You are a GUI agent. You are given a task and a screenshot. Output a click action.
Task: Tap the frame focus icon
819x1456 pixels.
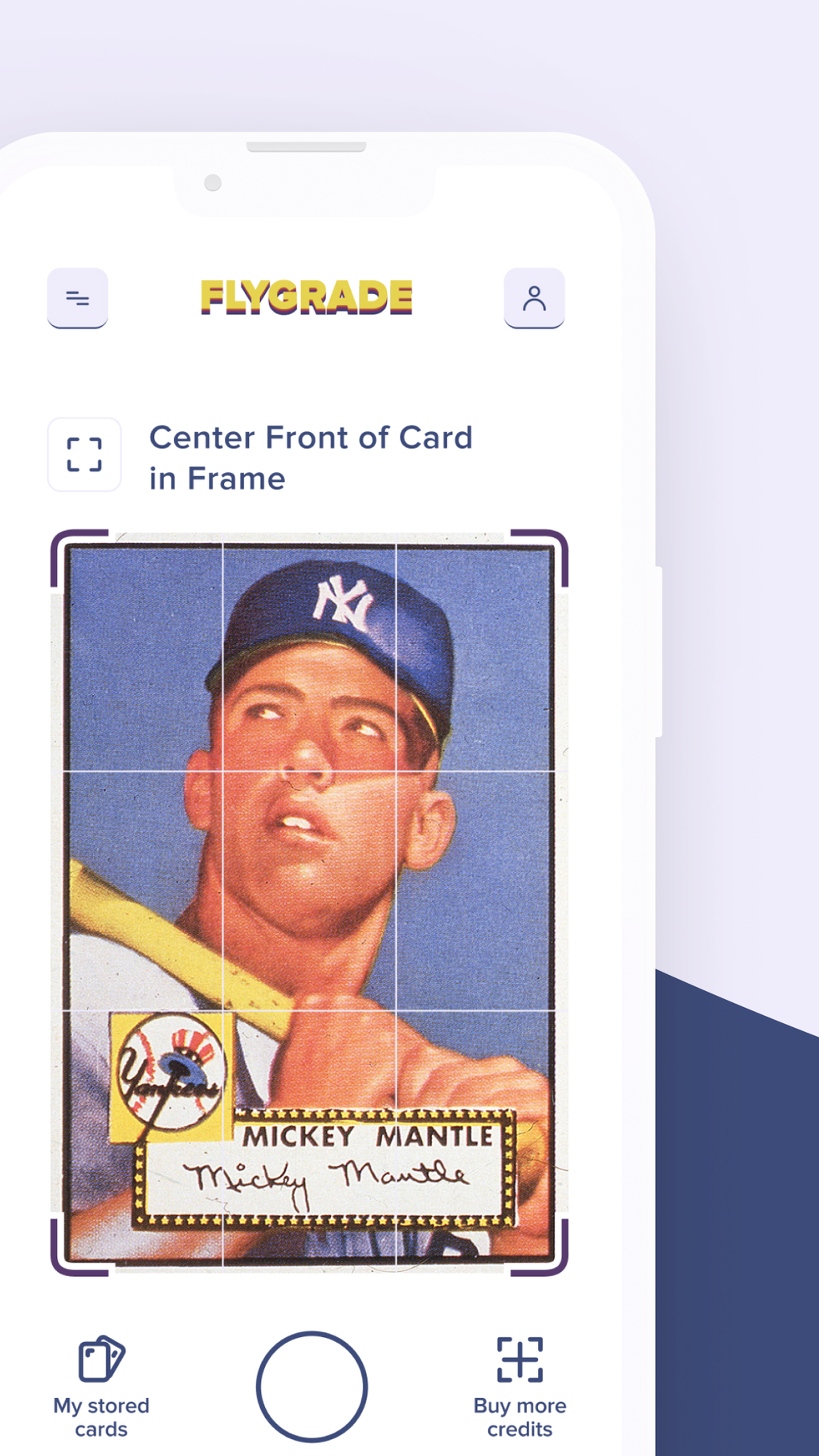point(84,455)
